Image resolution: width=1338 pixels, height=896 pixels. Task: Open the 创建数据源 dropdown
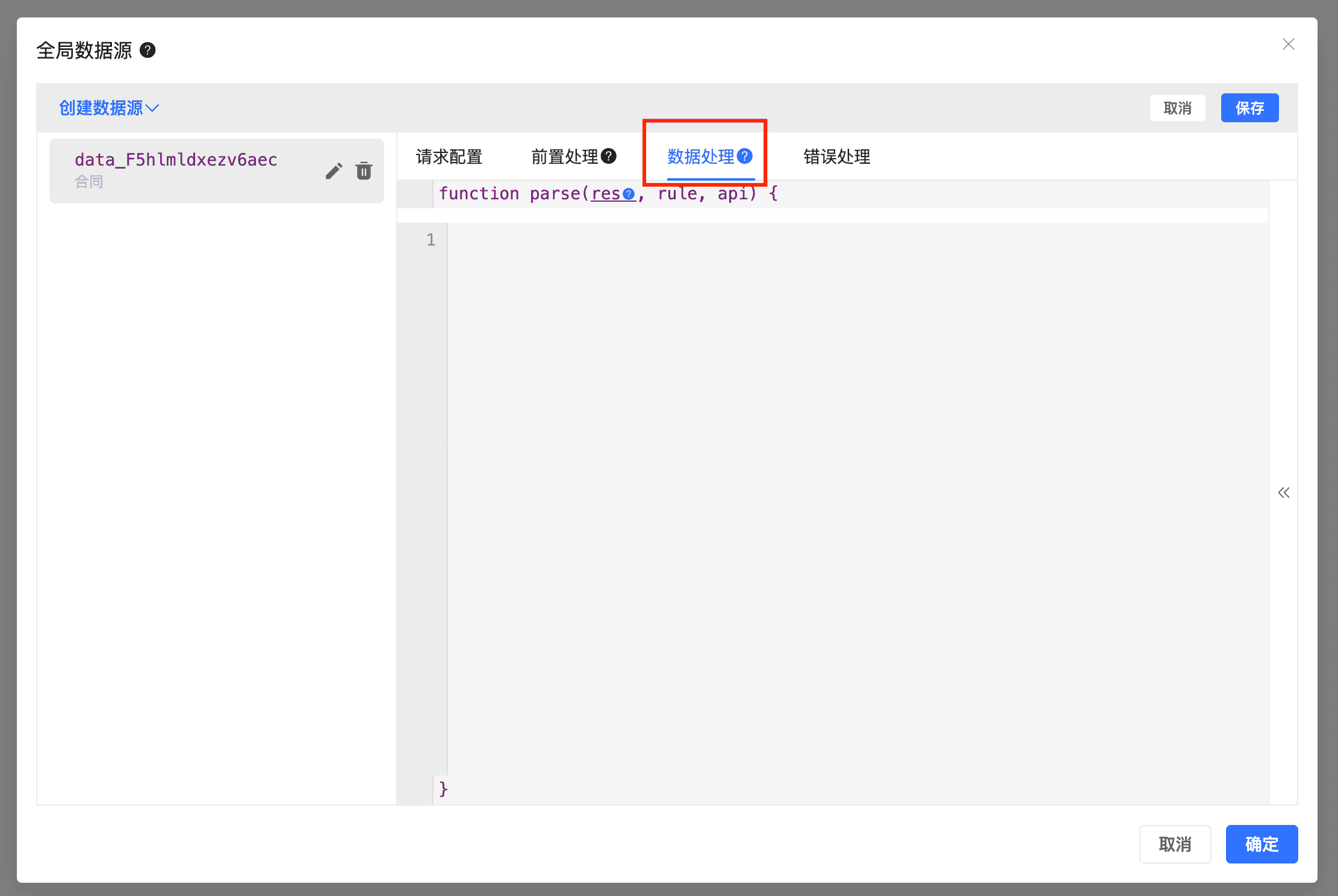pos(108,108)
